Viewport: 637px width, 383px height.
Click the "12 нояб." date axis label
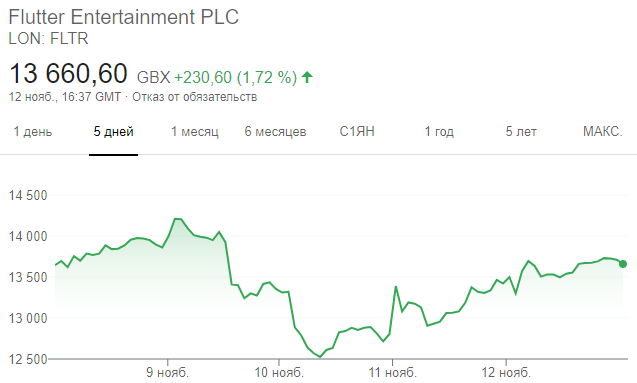point(506,372)
